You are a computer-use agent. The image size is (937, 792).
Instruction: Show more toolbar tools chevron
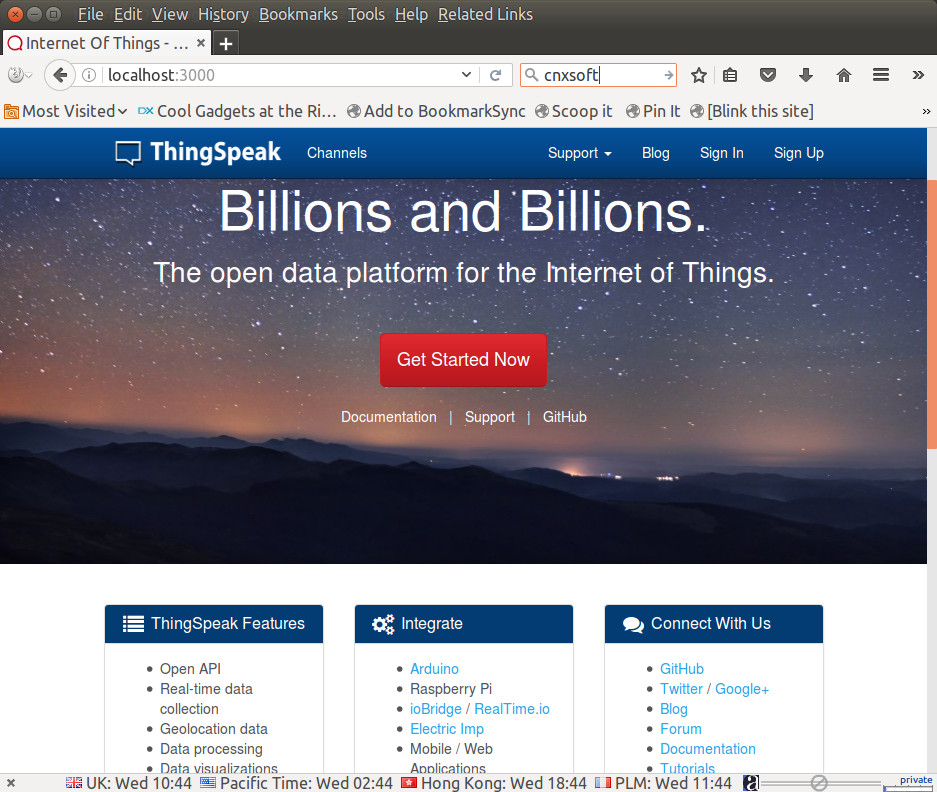coord(918,75)
